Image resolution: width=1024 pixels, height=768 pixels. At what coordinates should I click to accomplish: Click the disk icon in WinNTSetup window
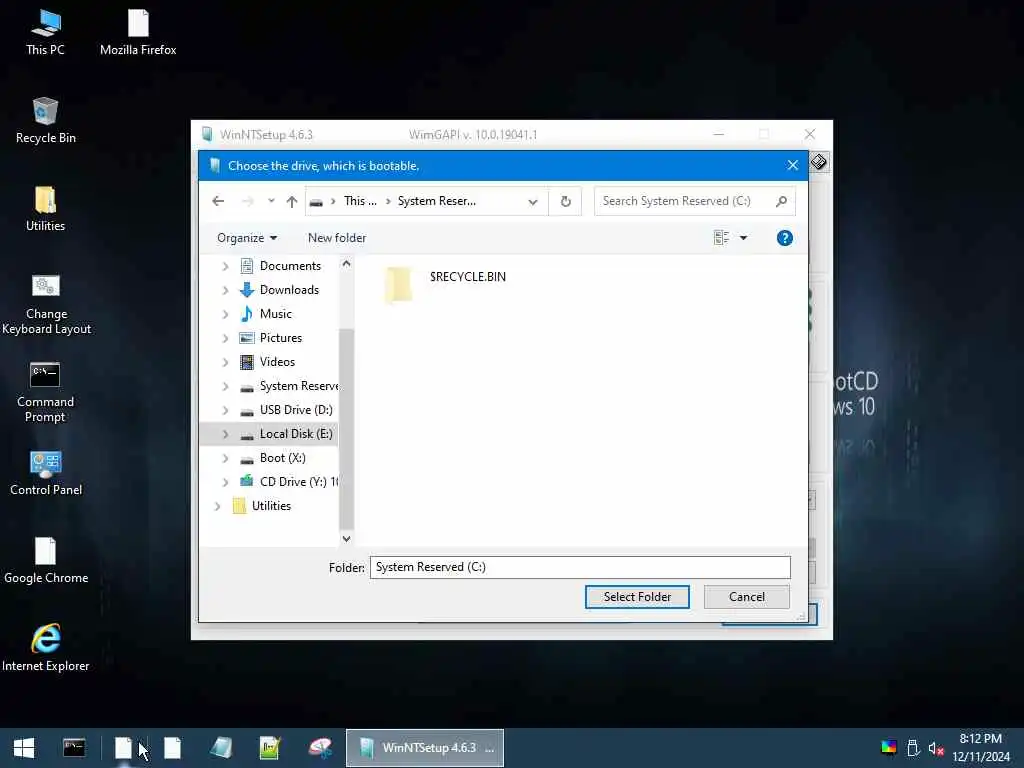pyautogui.click(x=819, y=161)
